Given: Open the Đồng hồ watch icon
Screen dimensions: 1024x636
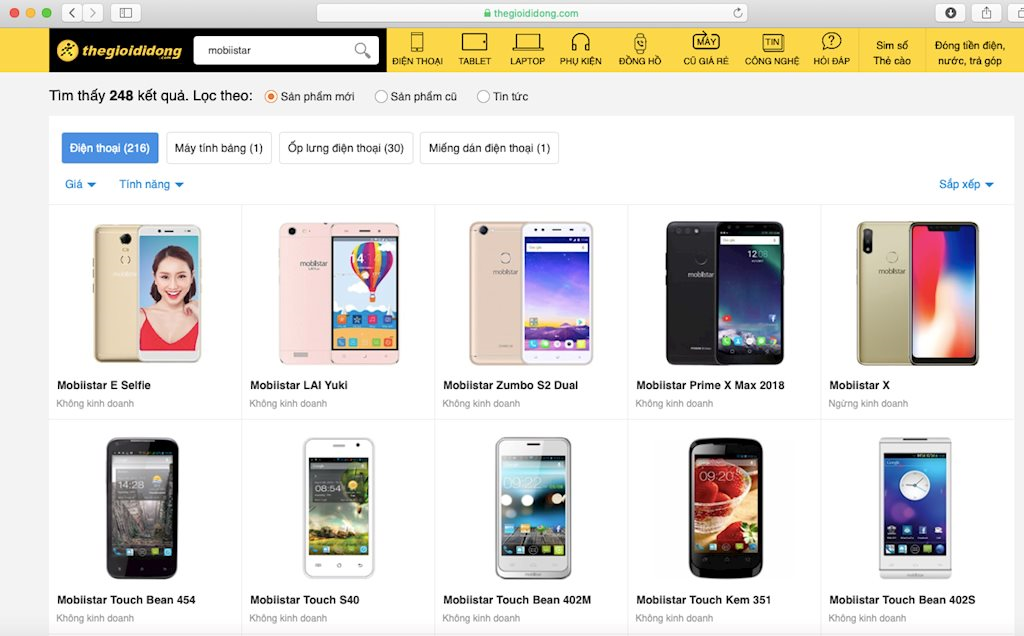Looking at the screenshot, I should (640, 42).
